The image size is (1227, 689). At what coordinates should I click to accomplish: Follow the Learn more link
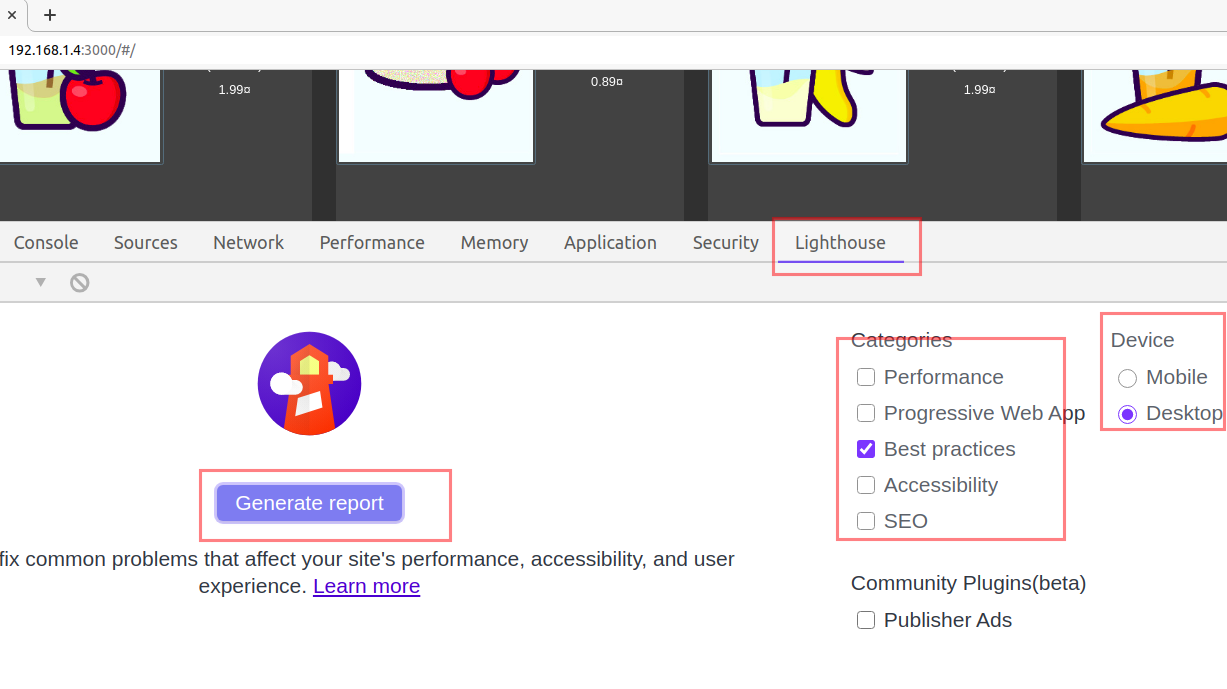pyautogui.click(x=366, y=586)
